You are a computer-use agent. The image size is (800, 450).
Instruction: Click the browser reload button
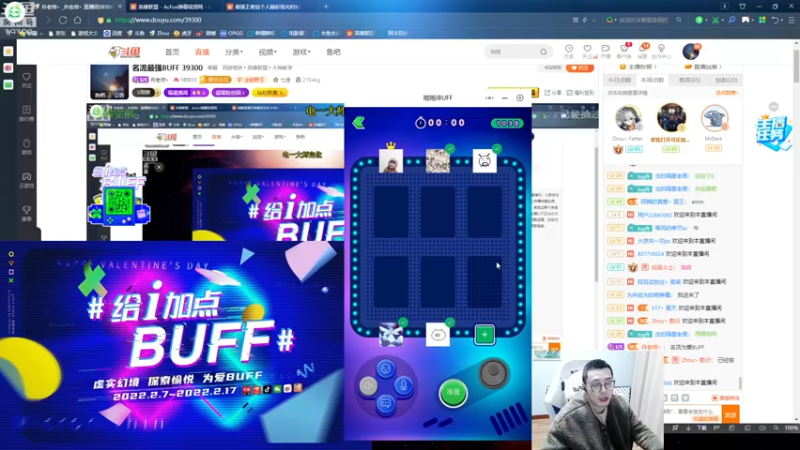pos(63,20)
